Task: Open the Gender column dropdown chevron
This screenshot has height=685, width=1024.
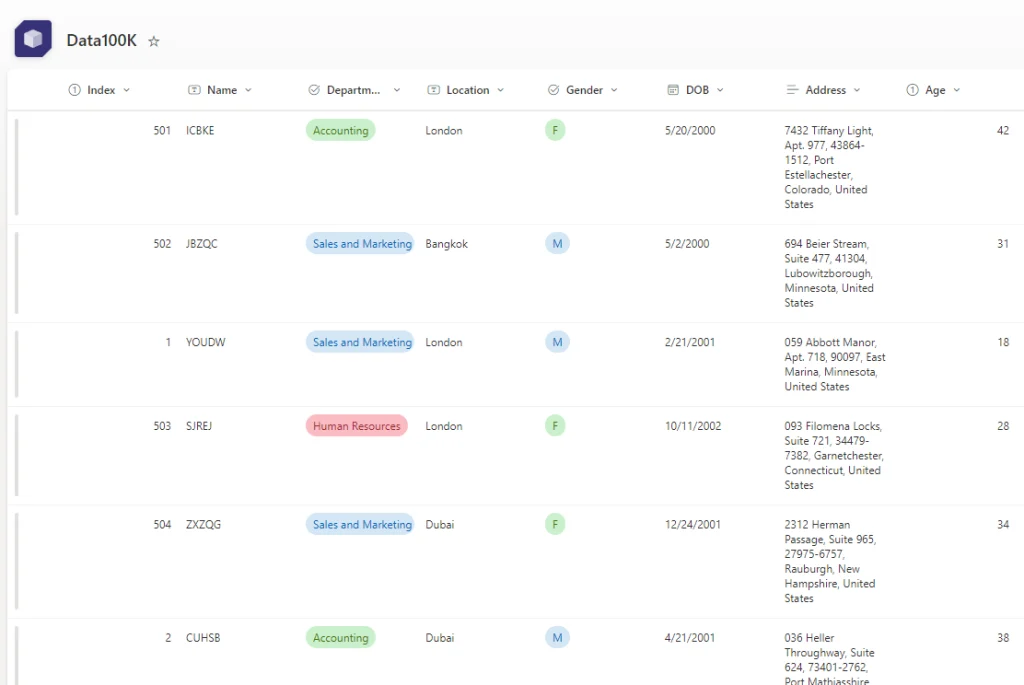Action: point(614,90)
